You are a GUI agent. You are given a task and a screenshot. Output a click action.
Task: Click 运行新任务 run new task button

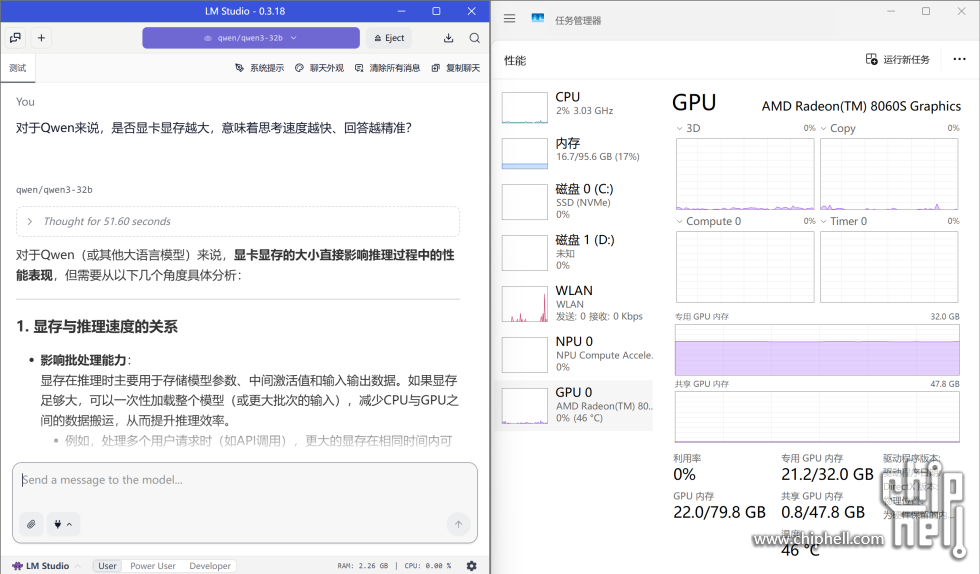coord(898,59)
